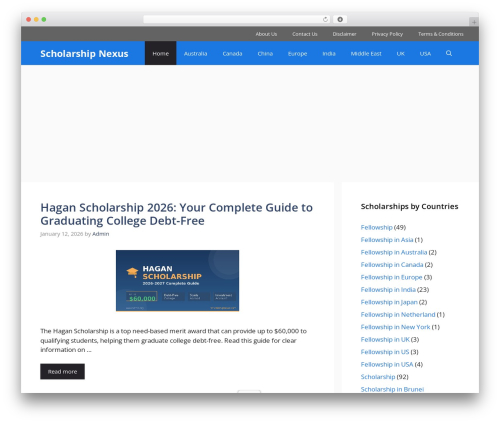Open the Fellowship (49) category
The height and width of the screenshot is (423, 500).
376,227
